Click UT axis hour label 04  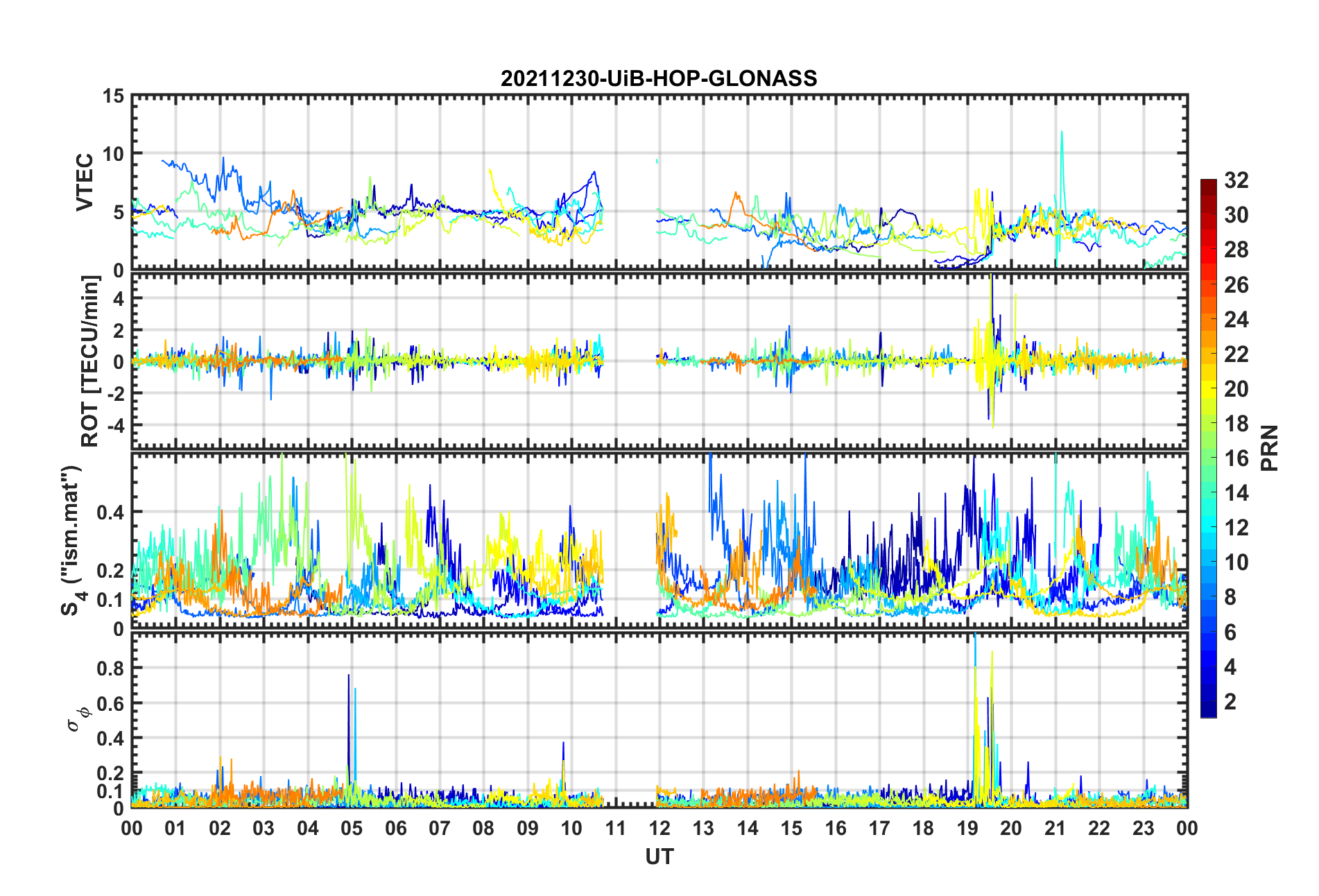pyautogui.click(x=308, y=828)
